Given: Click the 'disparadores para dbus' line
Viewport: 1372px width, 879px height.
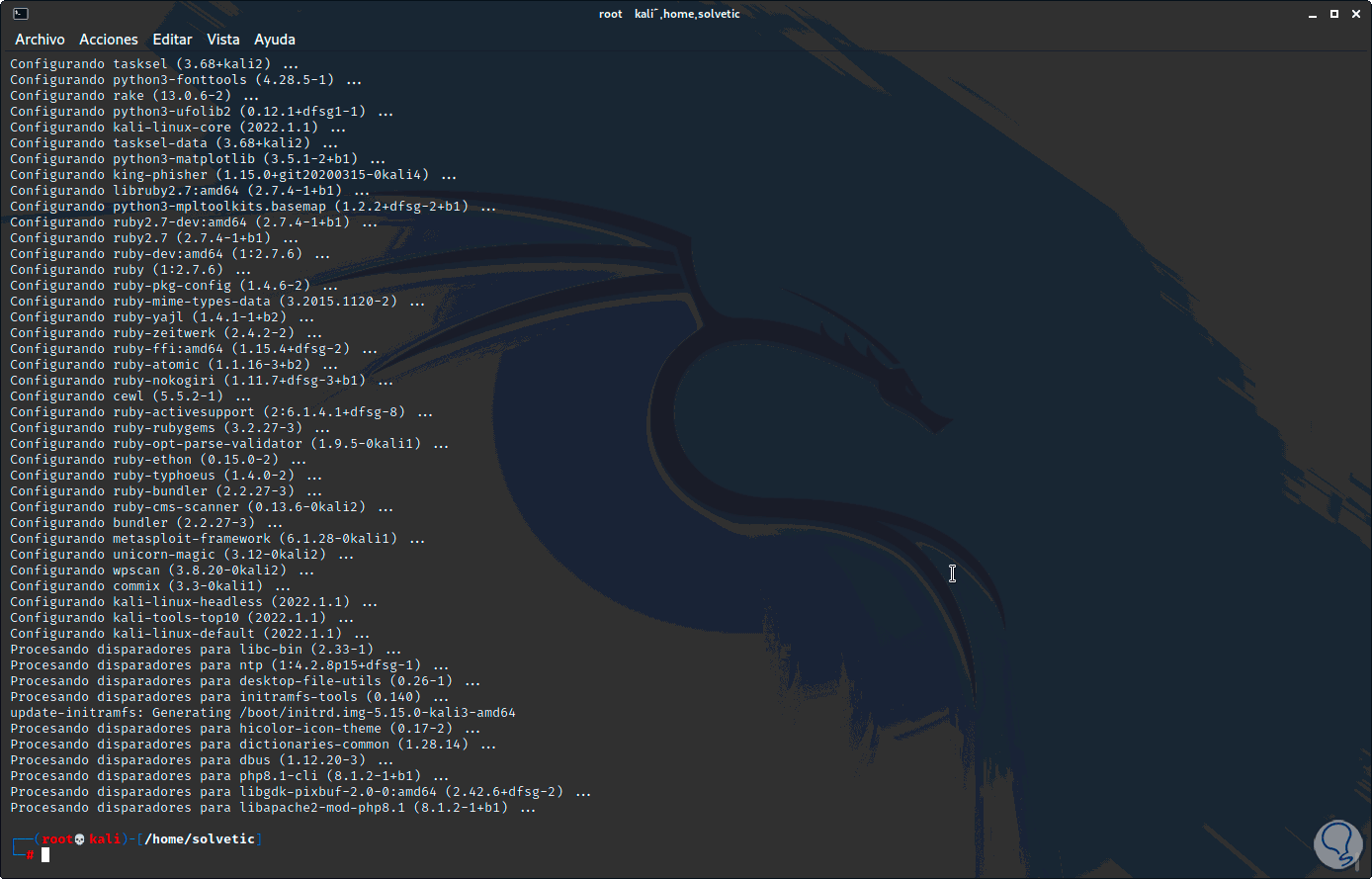Looking at the screenshot, I should pyautogui.click(x=202, y=760).
